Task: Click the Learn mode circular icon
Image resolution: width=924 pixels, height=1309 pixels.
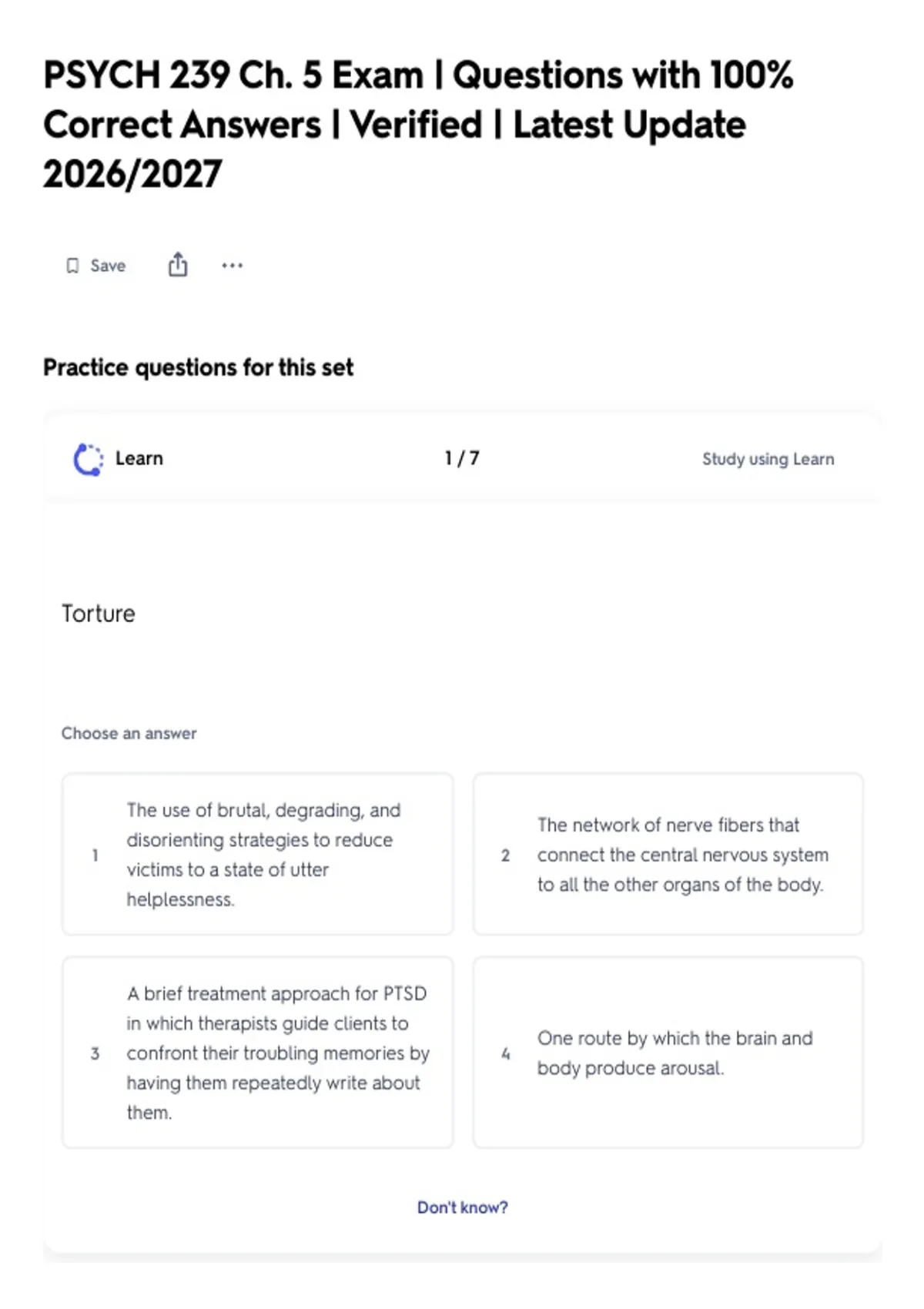Action: tap(88, 460)
